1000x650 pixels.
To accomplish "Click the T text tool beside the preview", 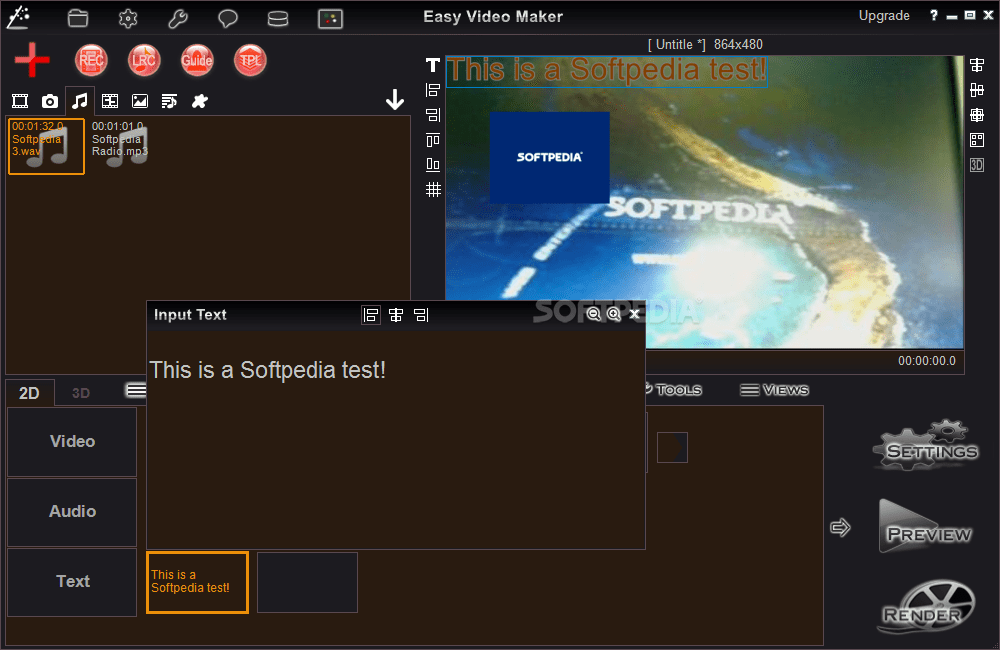I will point(432,64).
